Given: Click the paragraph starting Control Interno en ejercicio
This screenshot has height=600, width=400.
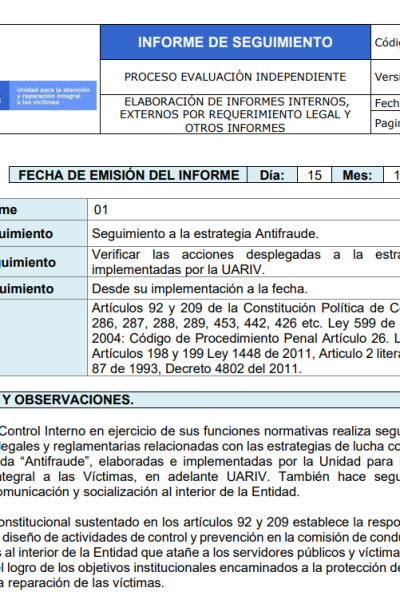Looking at the screenshot, I should tap(200, 461).
